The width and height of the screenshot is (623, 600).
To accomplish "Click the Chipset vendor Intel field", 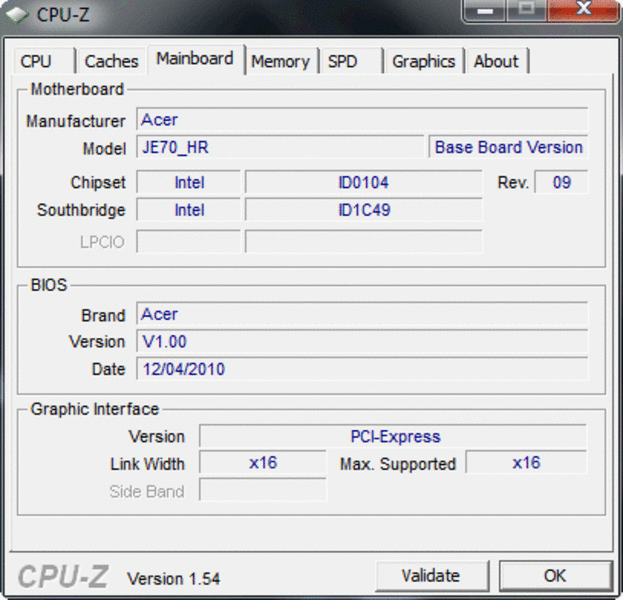I will [189, 182].
